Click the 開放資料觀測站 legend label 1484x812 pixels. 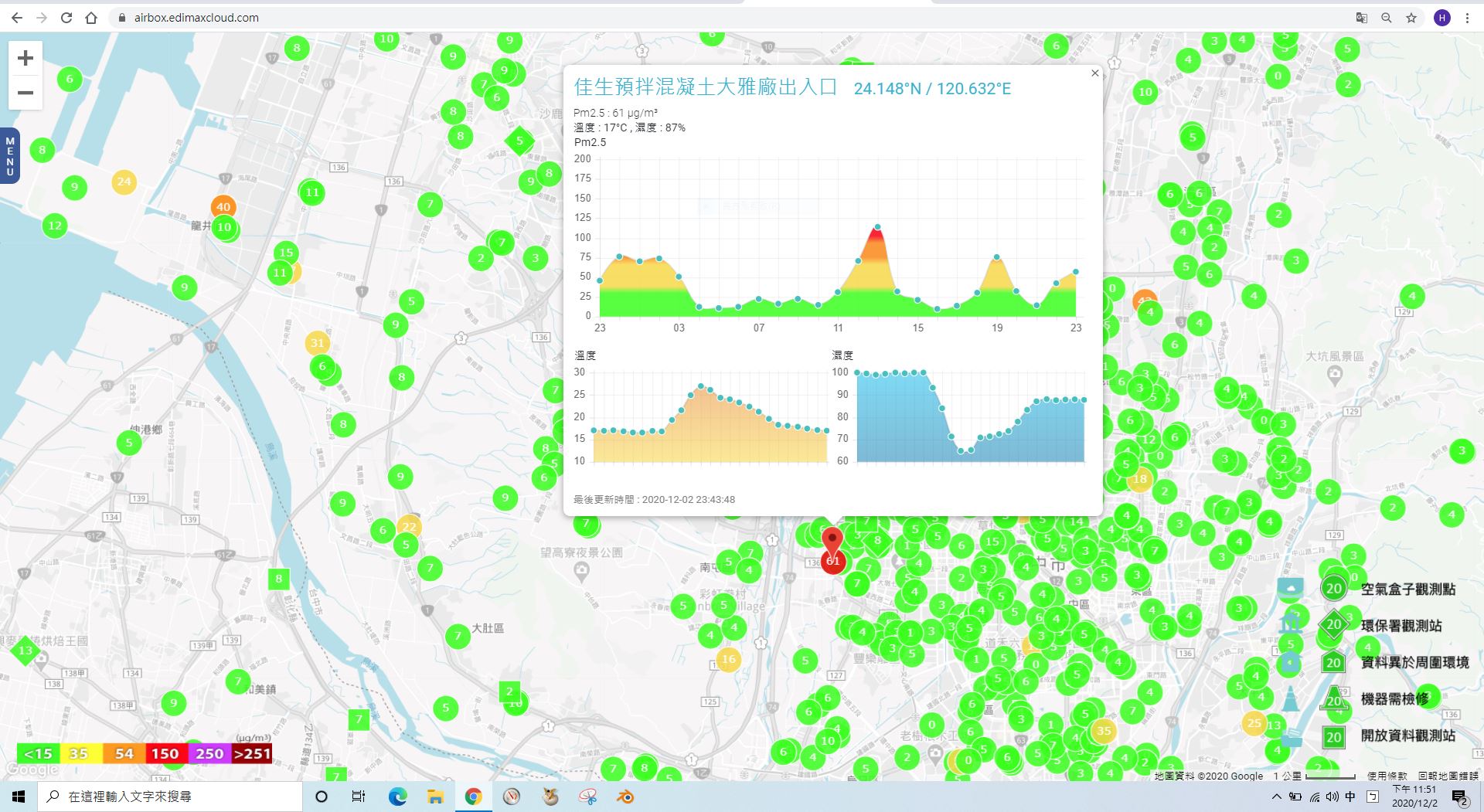[1407, 736]
